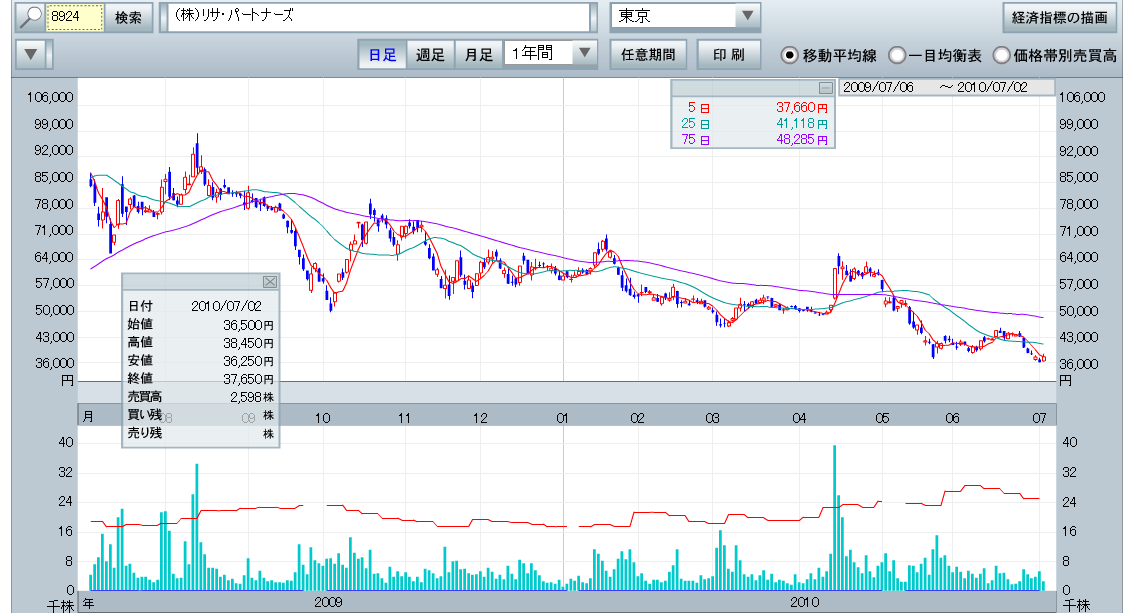Minimize the moving average legend box
Image resolution: width=1130 pixels, height=613 pixels.
point(825,88)
